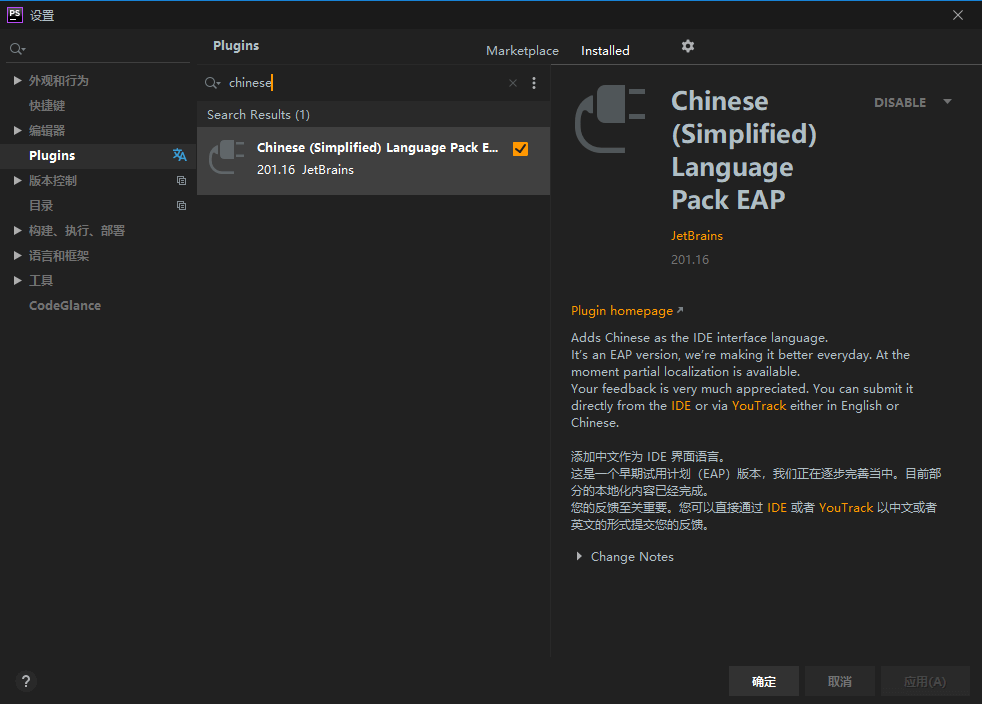The width and height of the screenshot is (982, 704).
Task: Click the large plugin icon in details pane
Action: click(x=611, y=119)
